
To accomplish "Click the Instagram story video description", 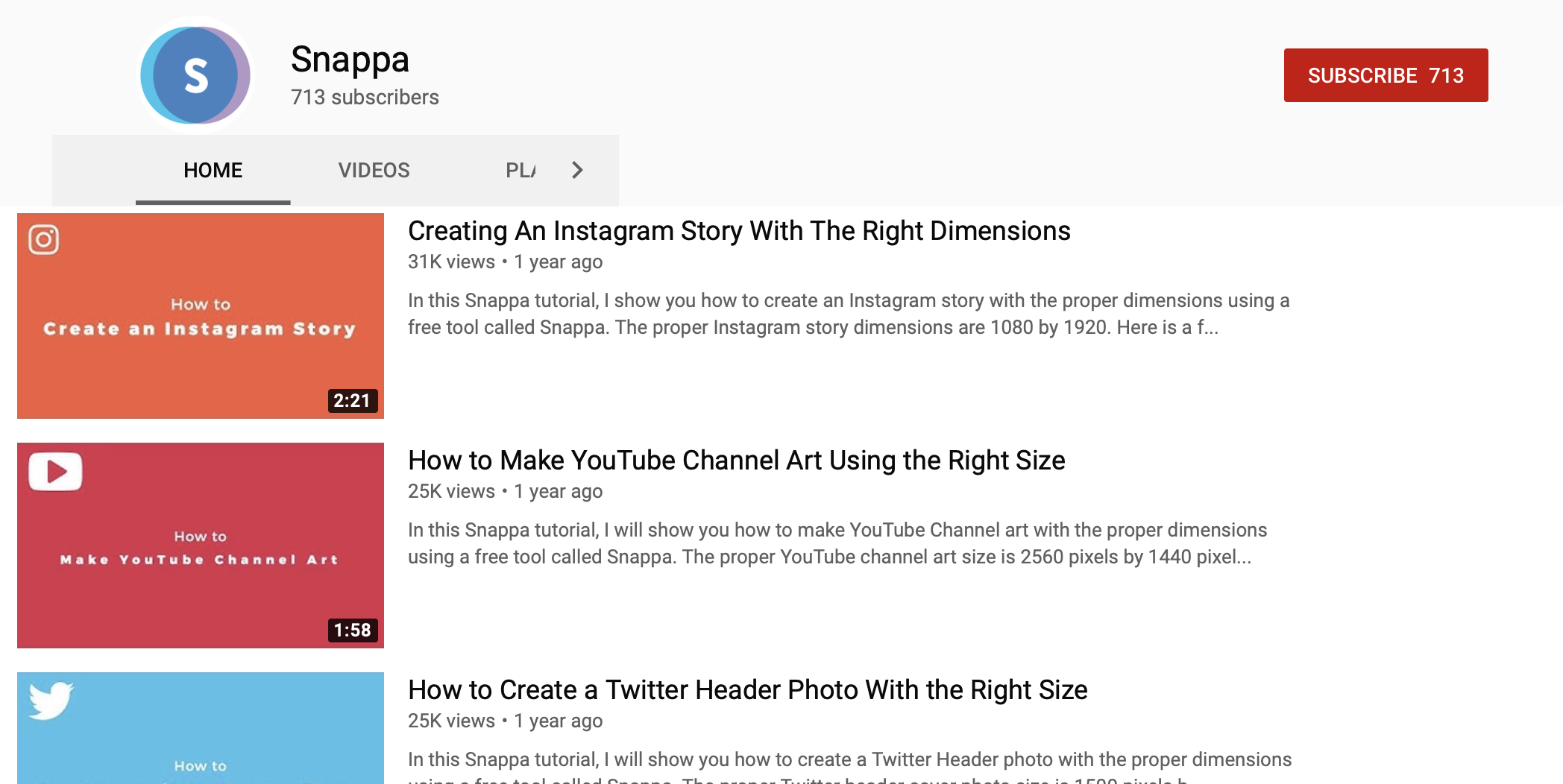I will (849, 314).
